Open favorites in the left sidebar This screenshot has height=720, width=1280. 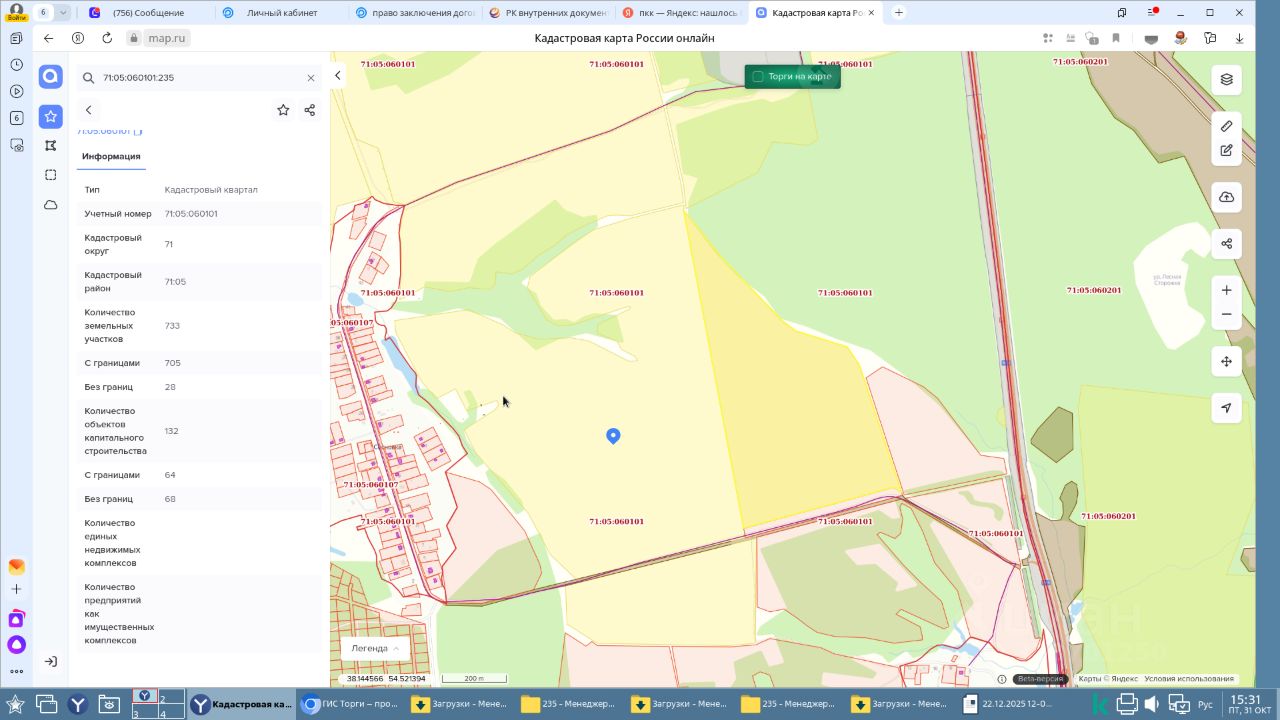coord(51,116)
